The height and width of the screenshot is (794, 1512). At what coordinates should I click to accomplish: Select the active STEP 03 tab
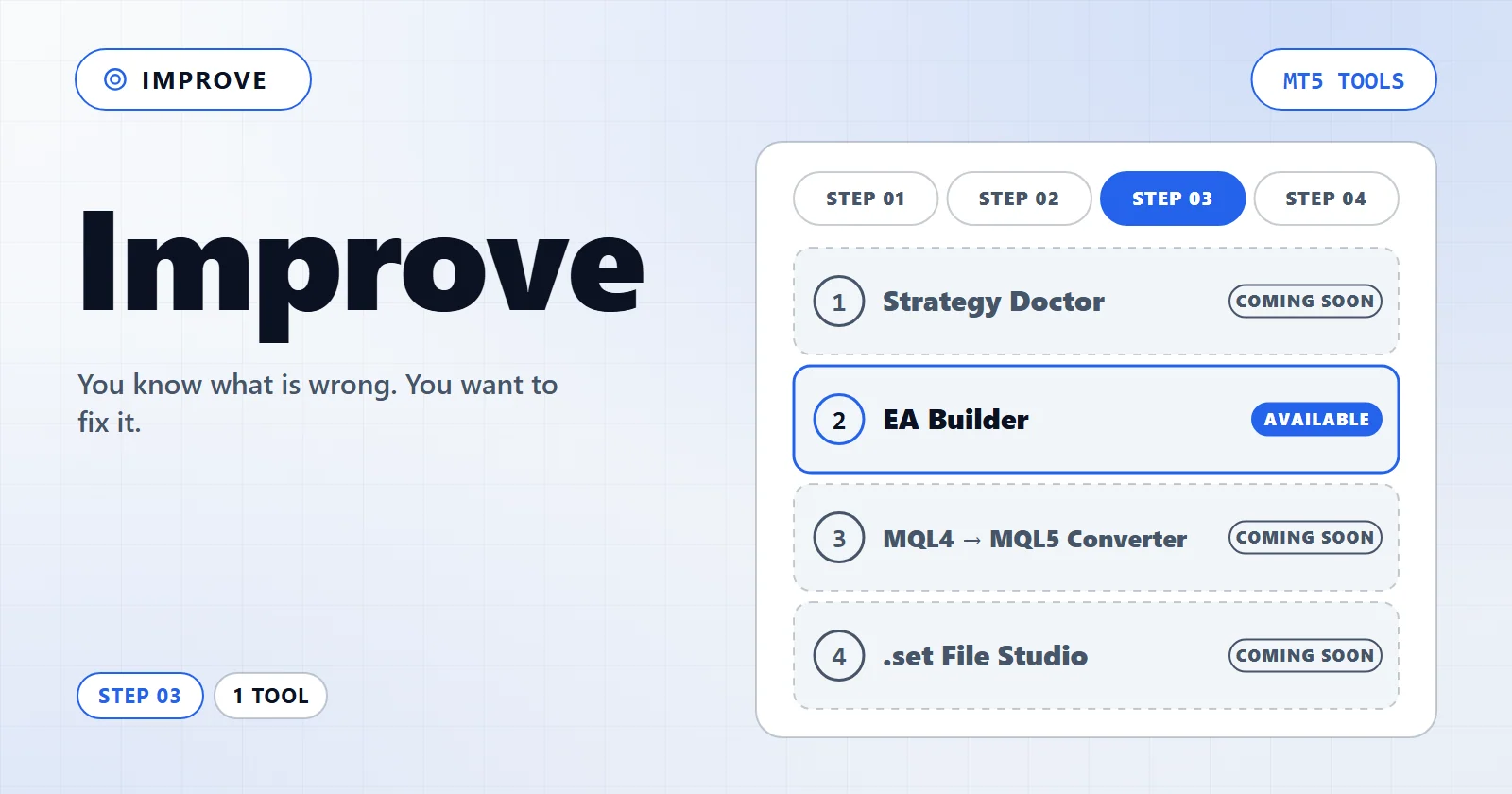[x=1173, y=198]
